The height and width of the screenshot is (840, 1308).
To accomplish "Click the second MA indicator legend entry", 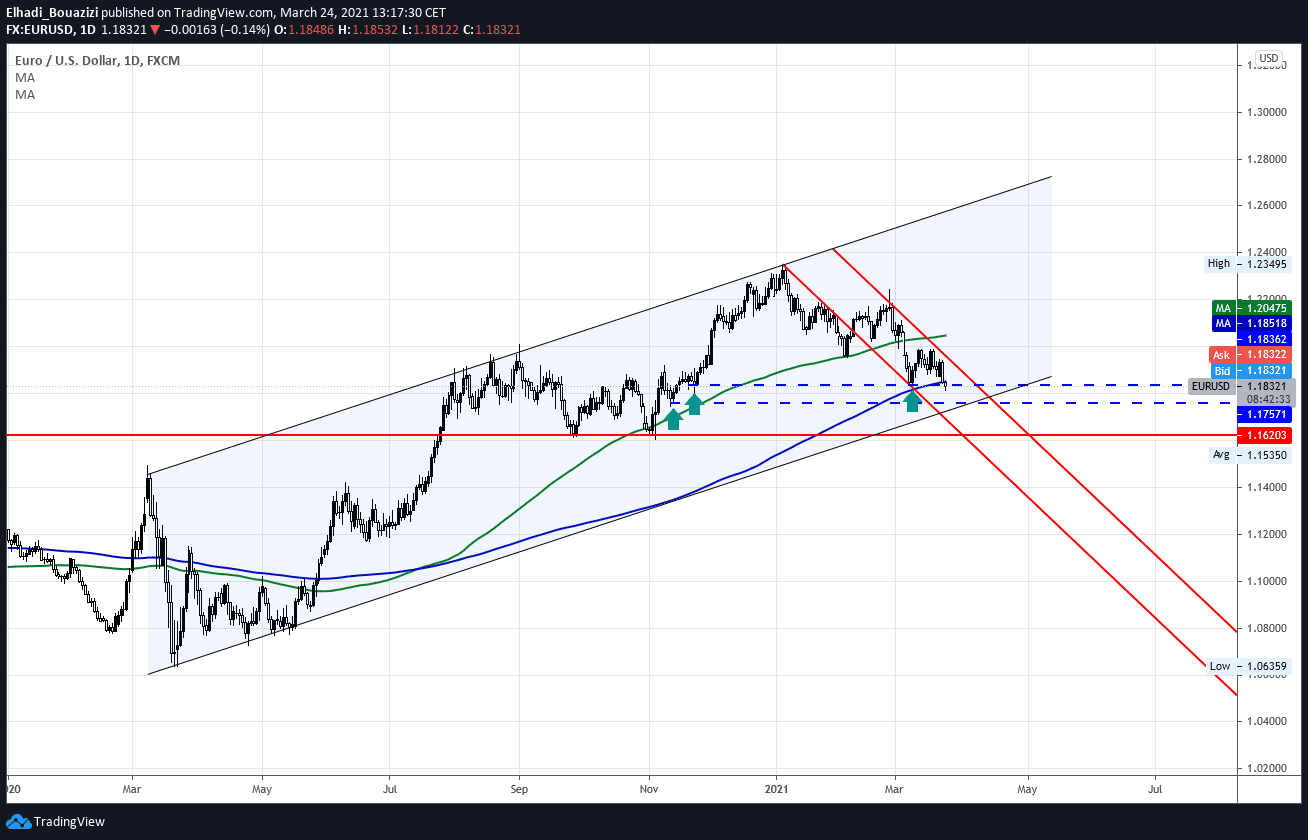I will (24, 94).
